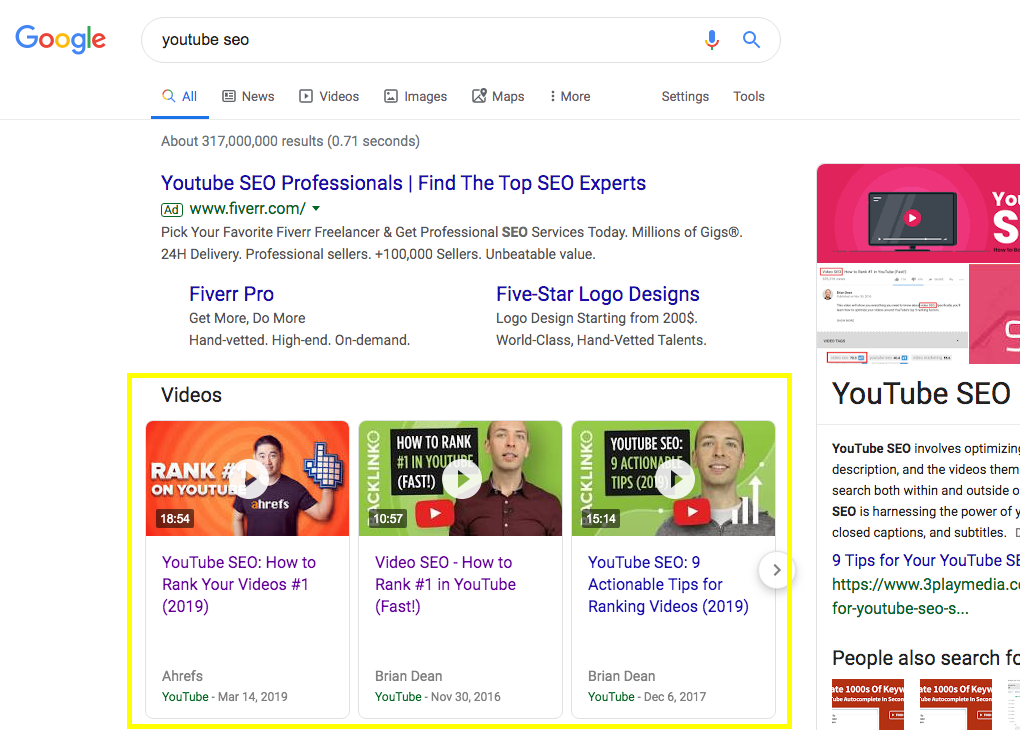The height and width of the screenshot is (730, 1020).
Task: Select the All tab
Action: point(180,96)
